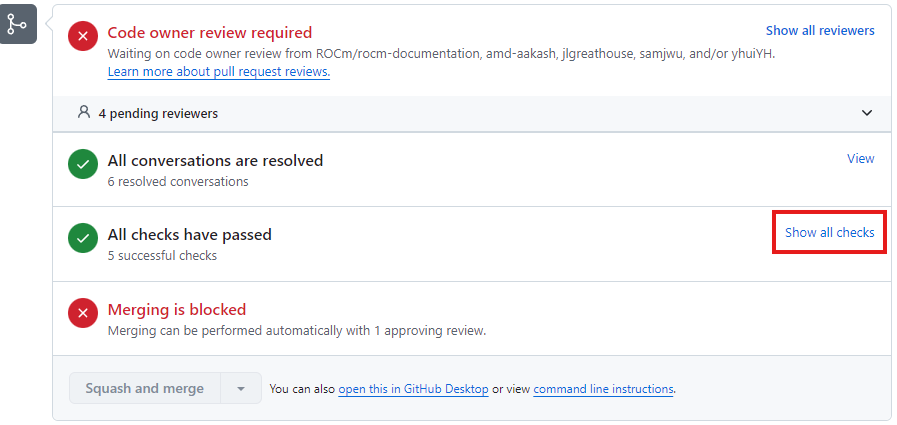Screen dimensions: 897x425
Task: Click the All conversations are resolved heading
Action: pos(215,160)
